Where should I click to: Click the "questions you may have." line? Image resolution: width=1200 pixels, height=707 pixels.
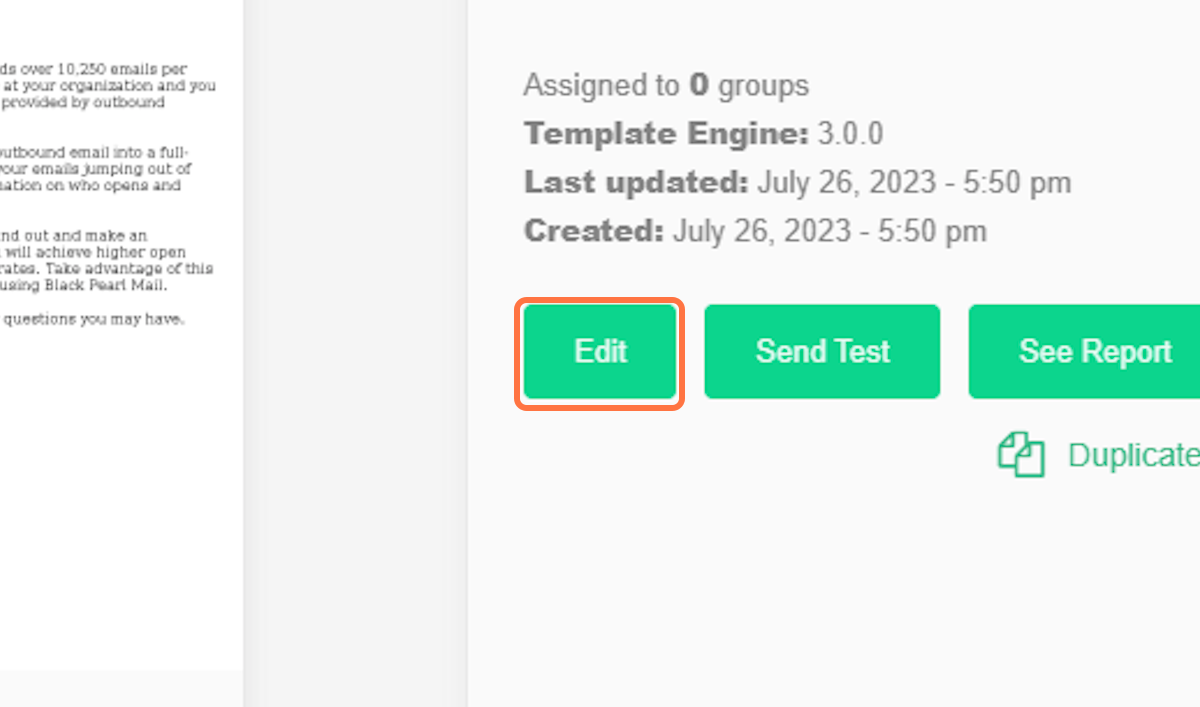(x=93, y=320)
